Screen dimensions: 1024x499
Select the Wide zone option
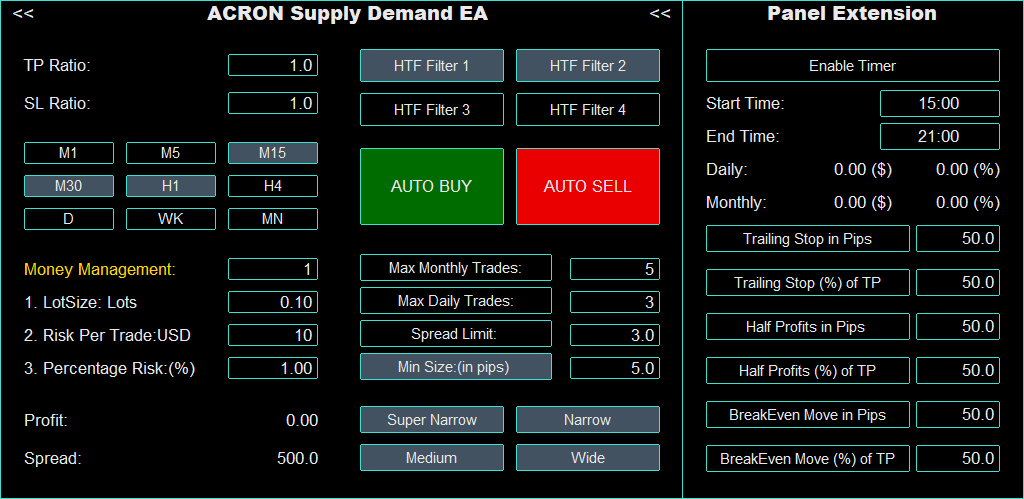click(588, 458)
